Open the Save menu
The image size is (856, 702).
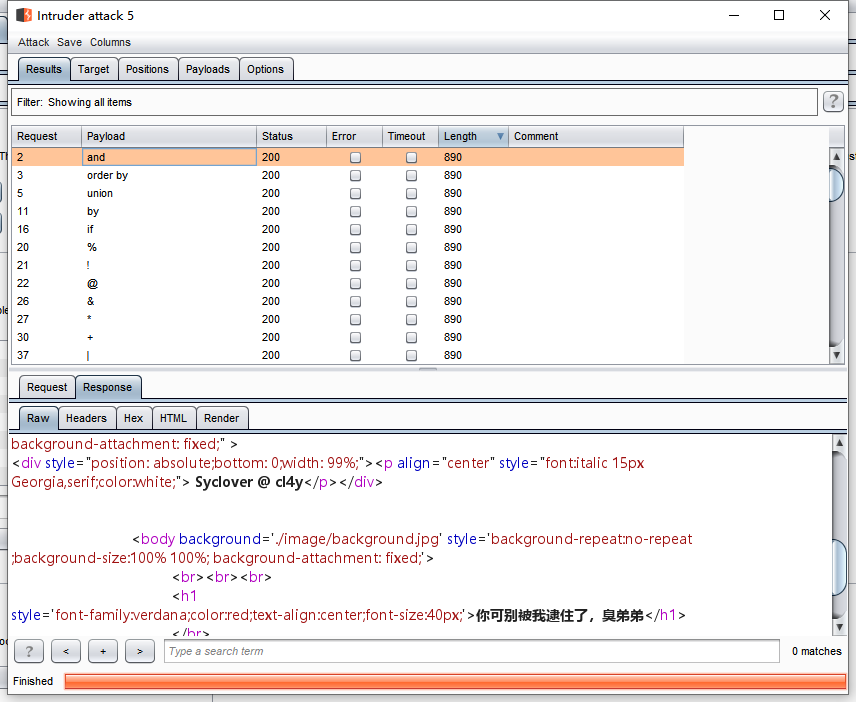[69, 42]
